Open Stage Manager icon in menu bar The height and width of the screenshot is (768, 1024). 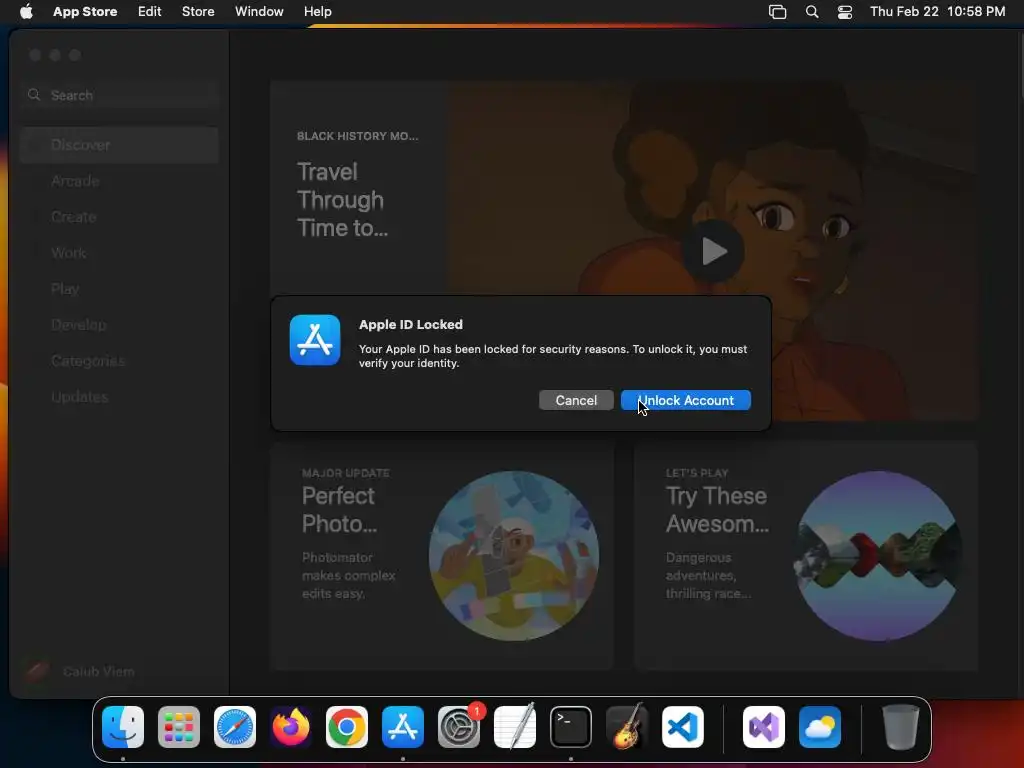(777, 12)
